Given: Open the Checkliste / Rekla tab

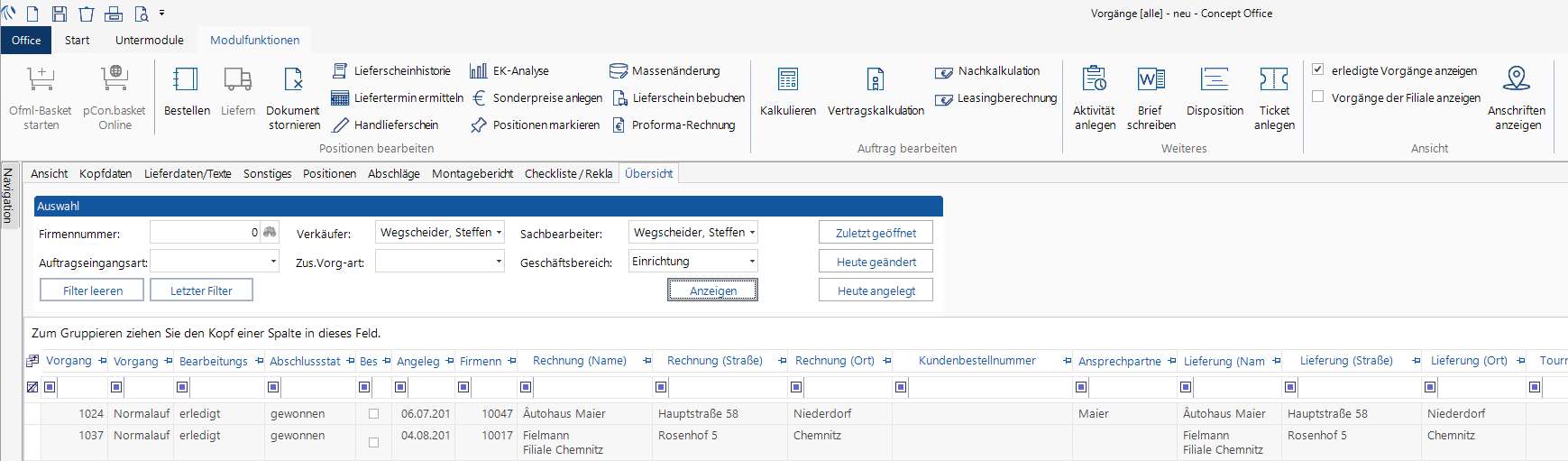Looking at the screenshot, I should click(569, 173).
